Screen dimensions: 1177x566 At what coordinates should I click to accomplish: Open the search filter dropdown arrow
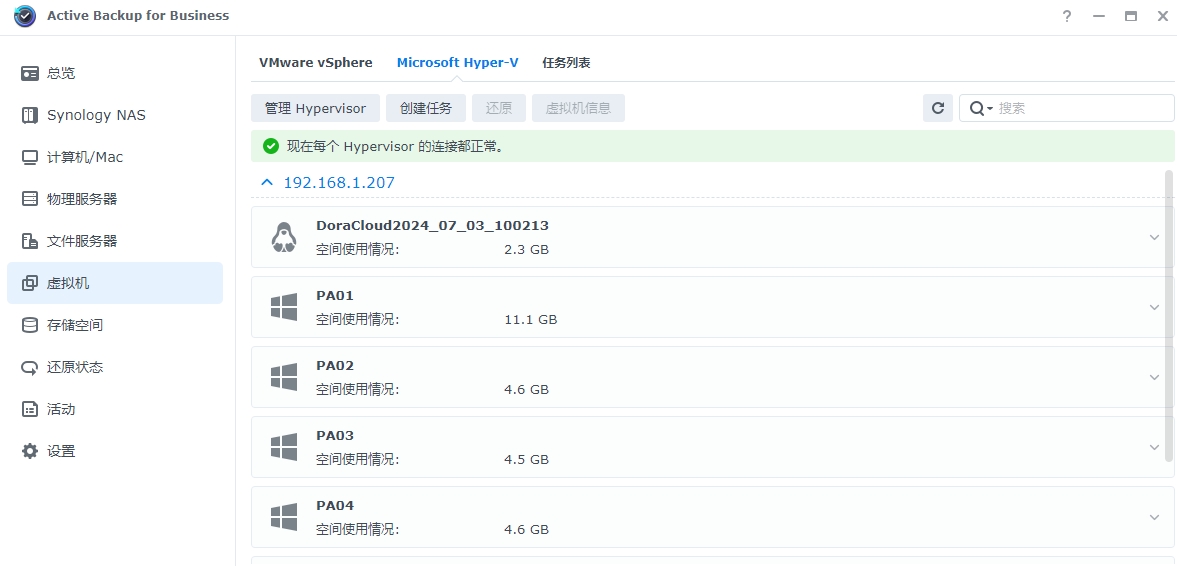(x=990, y=108)
